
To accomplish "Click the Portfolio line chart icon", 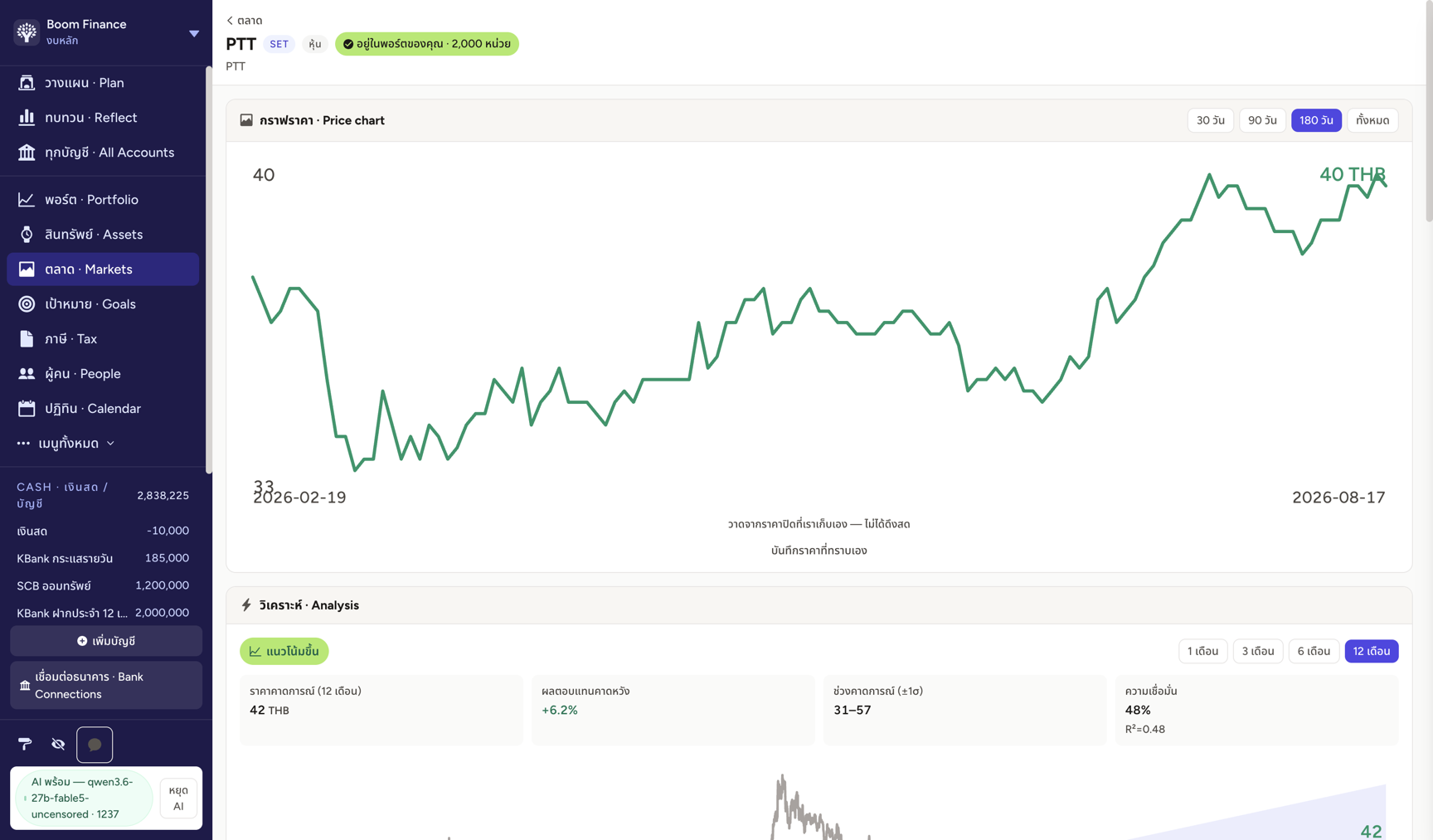I will [x=27, y=200].
